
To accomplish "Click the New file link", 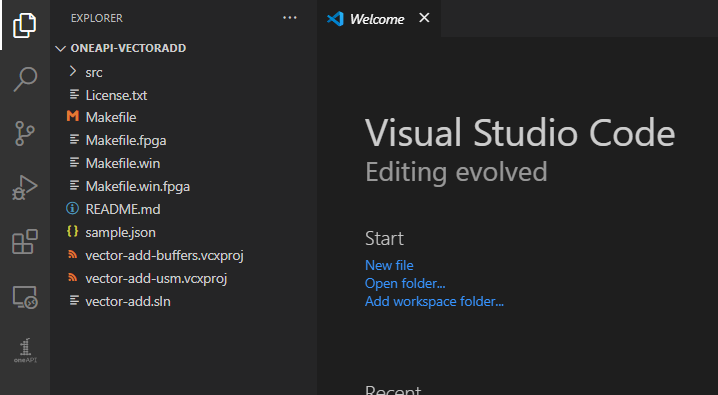I will coord(389,265).
